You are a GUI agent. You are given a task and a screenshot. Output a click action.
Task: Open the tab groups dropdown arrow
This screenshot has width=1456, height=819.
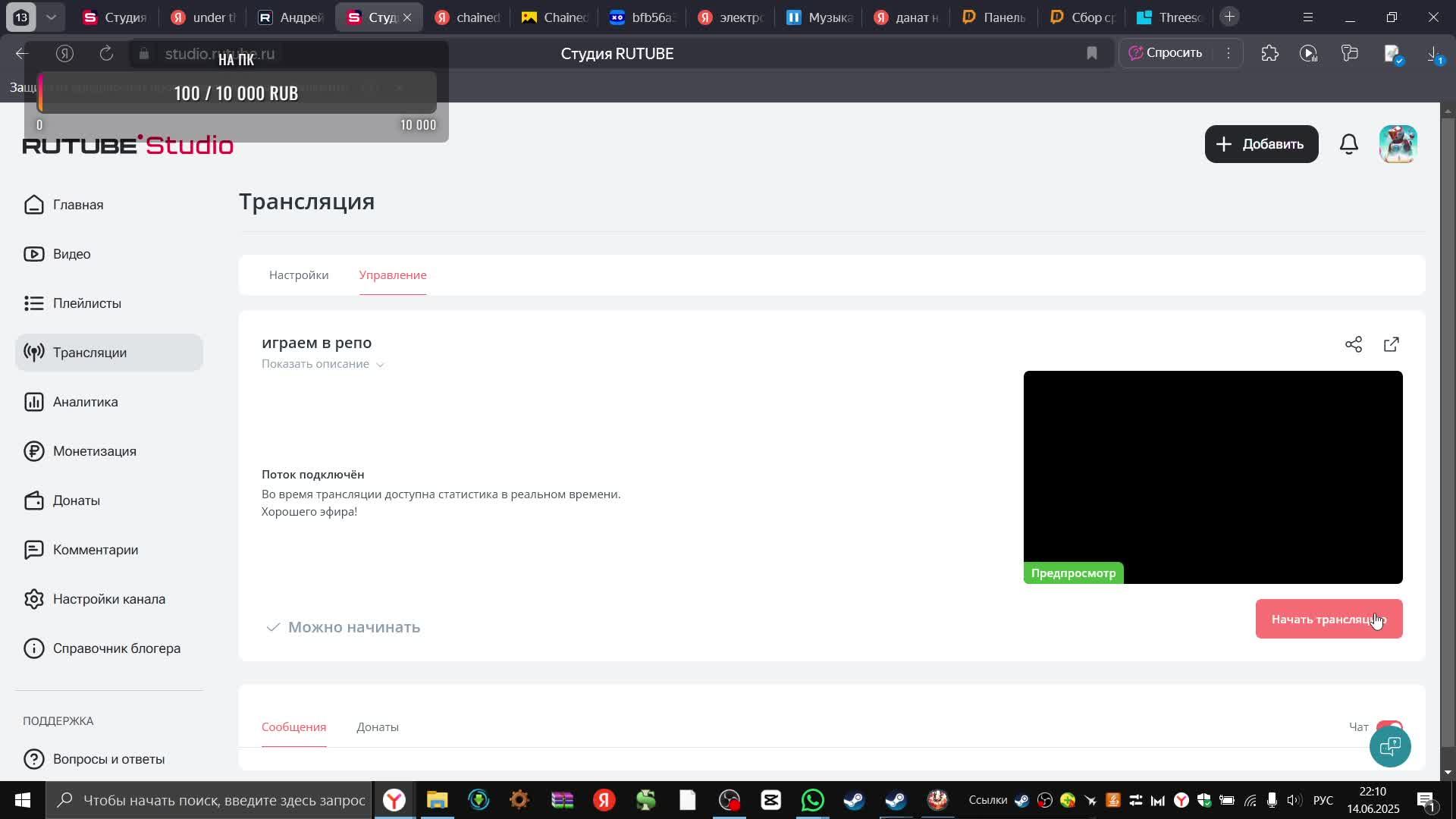pyautogui.click(x=51, y=17)
